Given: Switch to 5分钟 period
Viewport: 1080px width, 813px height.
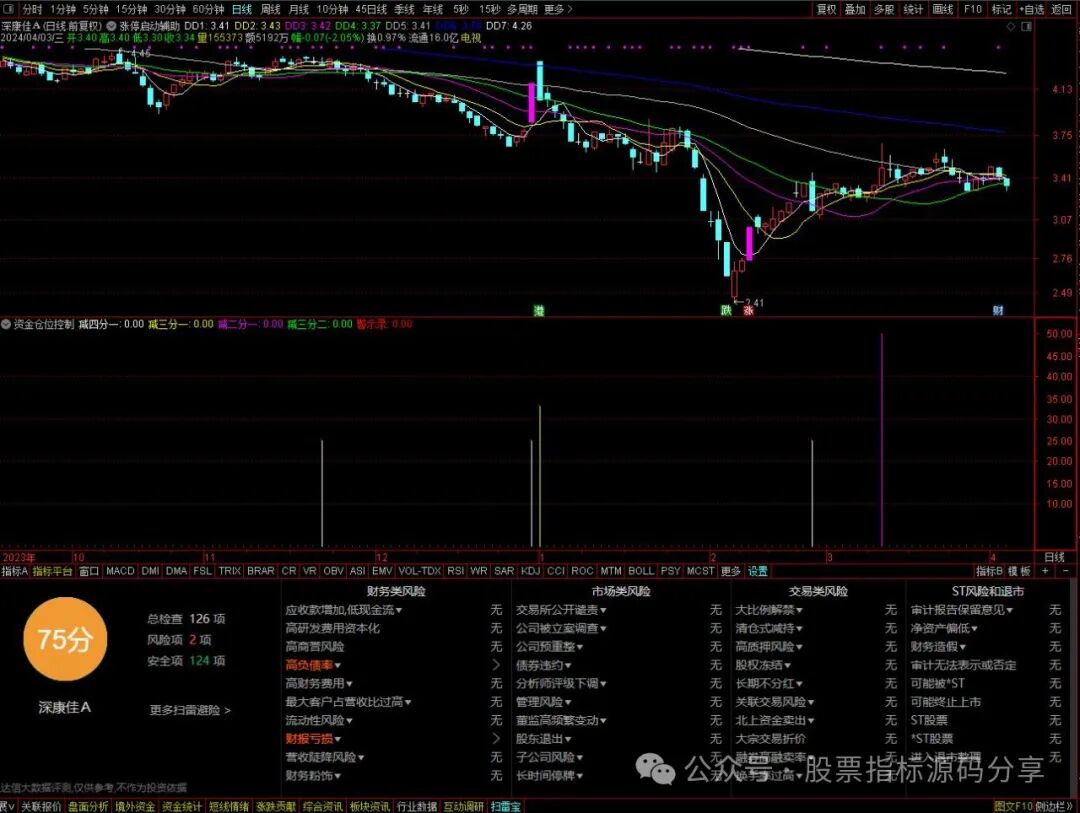Looking at the screenshot, I should point(96,9).
